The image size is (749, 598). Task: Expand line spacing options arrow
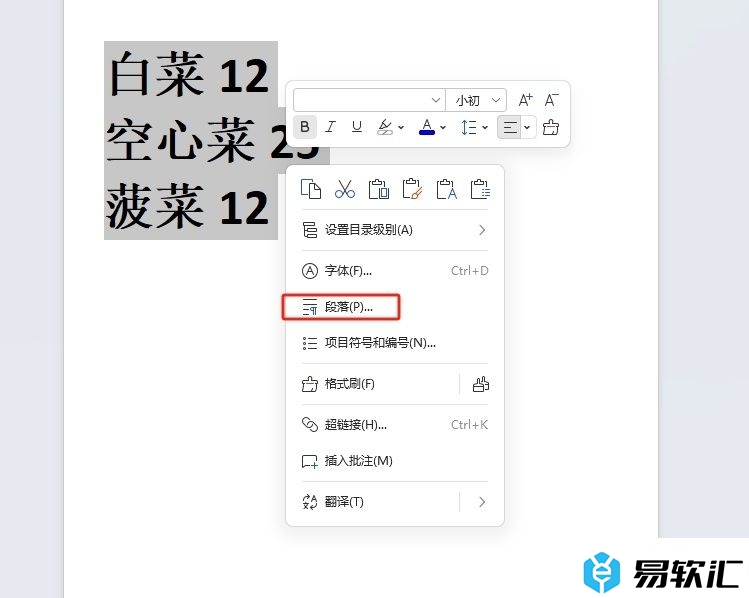(485, 128)
